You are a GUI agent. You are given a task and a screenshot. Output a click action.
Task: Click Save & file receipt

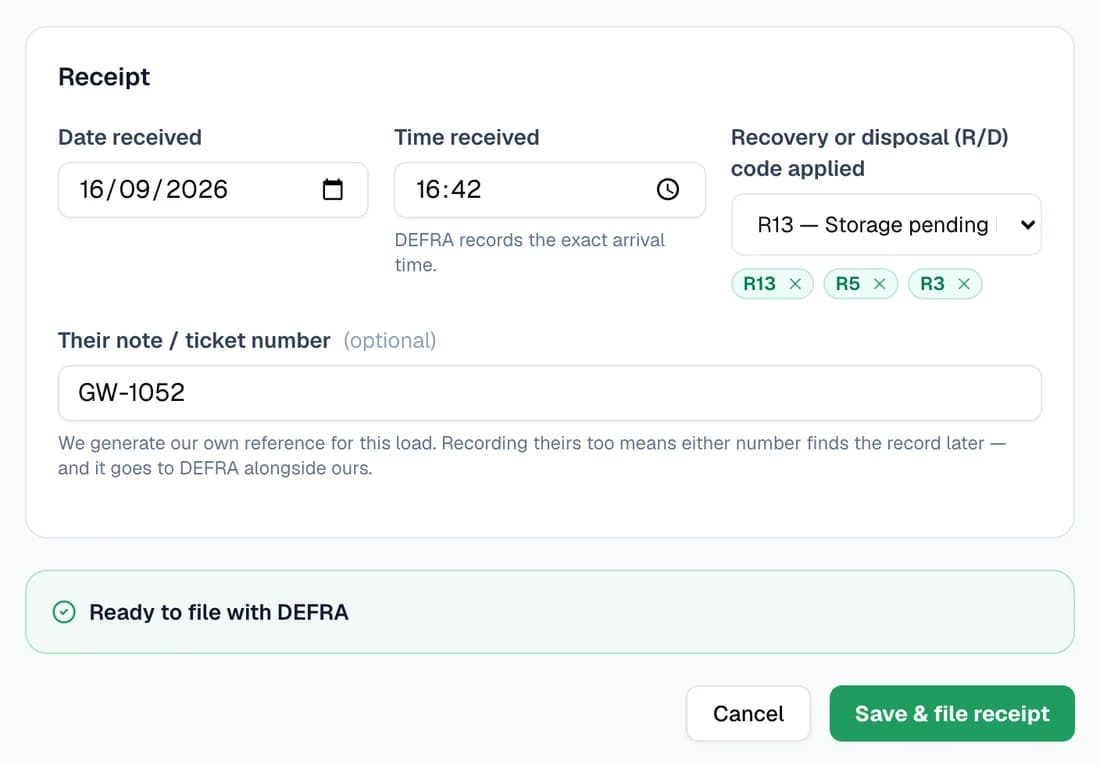[x=952, y=713]
